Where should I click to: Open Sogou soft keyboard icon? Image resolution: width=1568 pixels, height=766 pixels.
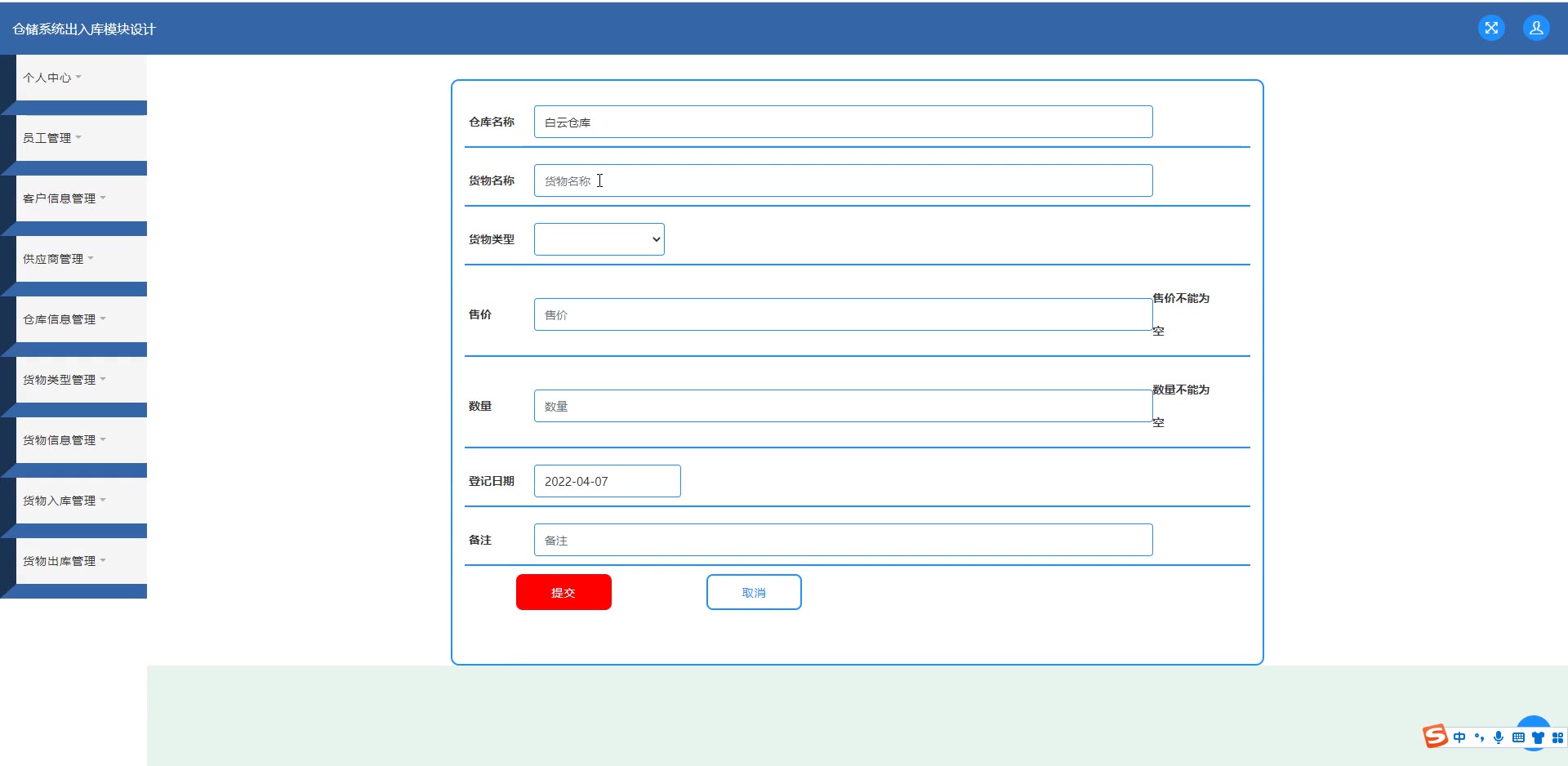pyautogui.click(x=1518, y=737)
